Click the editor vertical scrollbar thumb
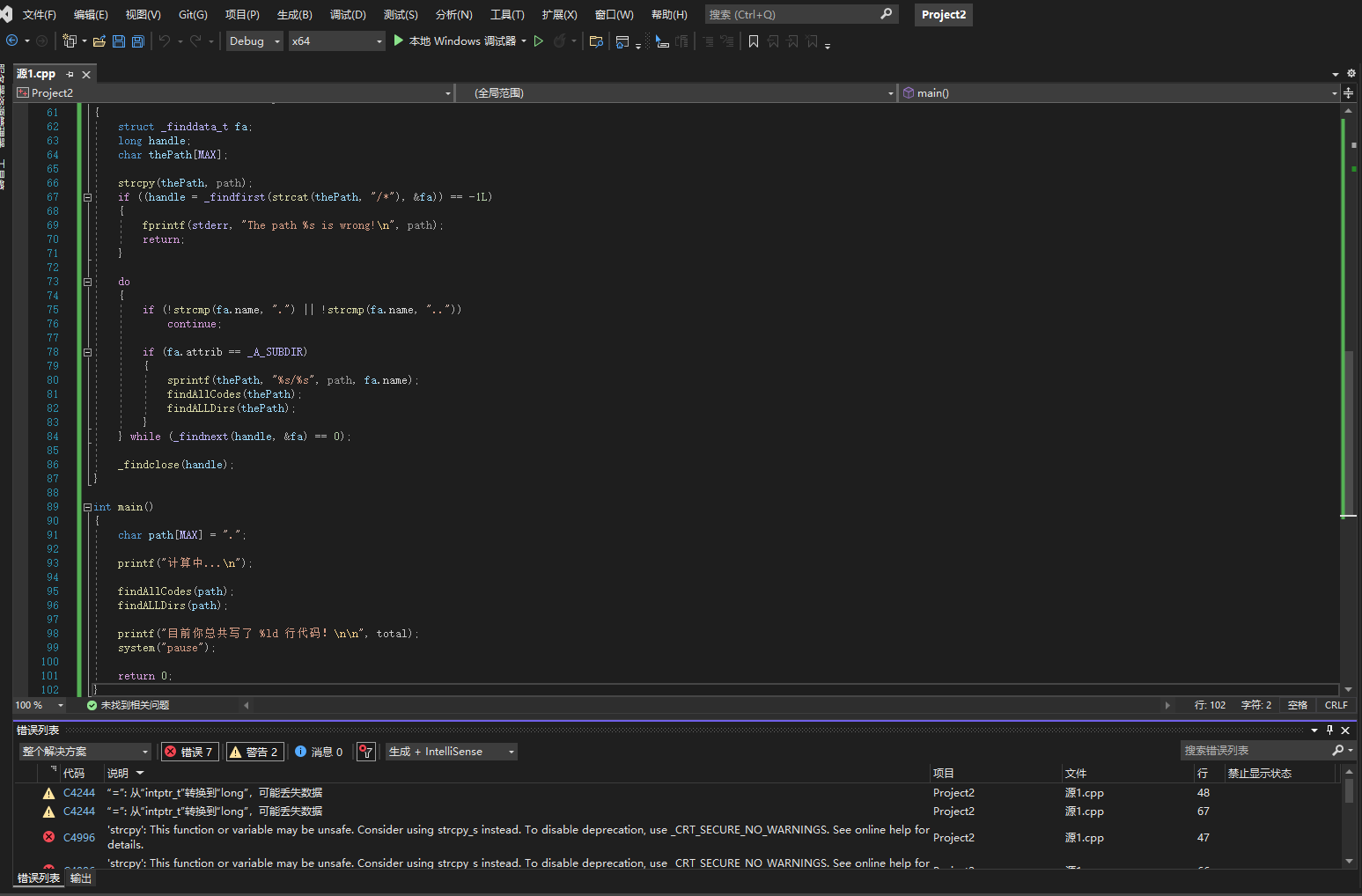The width and height of the screenshot is (1362, 896). click(1348, 431)
